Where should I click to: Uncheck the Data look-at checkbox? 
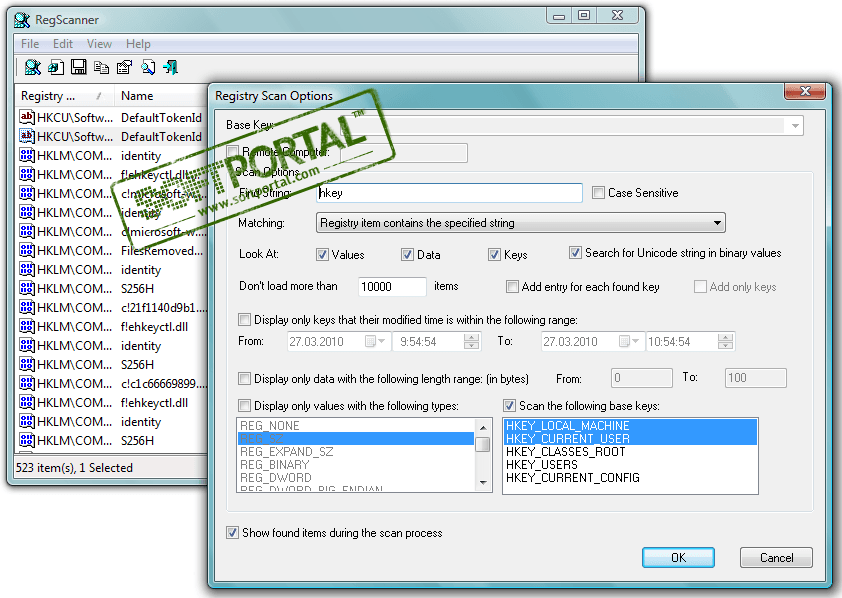tap(408, 254)
